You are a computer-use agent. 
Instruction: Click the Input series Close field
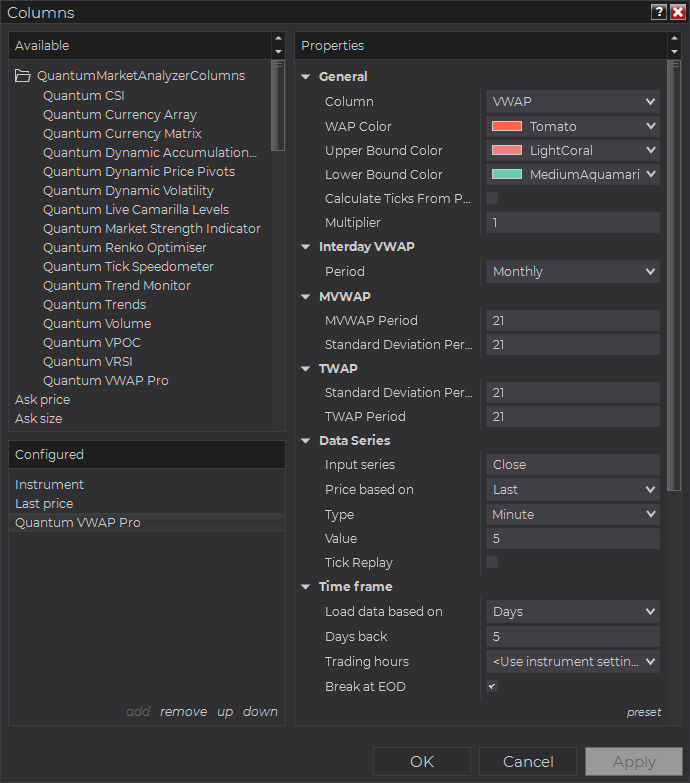[x=573, y=464]
